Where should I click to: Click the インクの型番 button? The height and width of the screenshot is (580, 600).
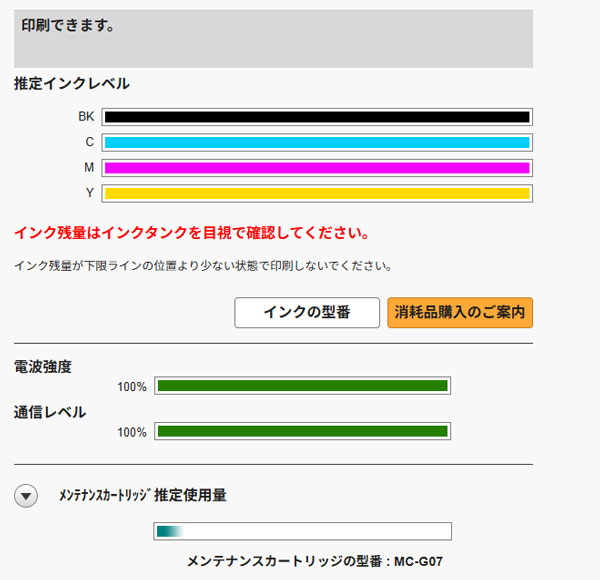(307, 313)
